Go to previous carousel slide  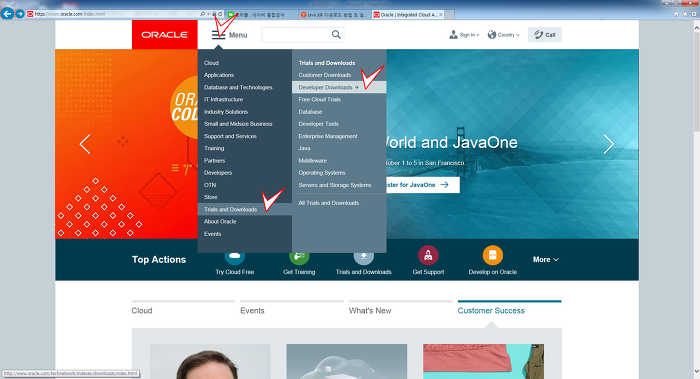pos(85,144)
